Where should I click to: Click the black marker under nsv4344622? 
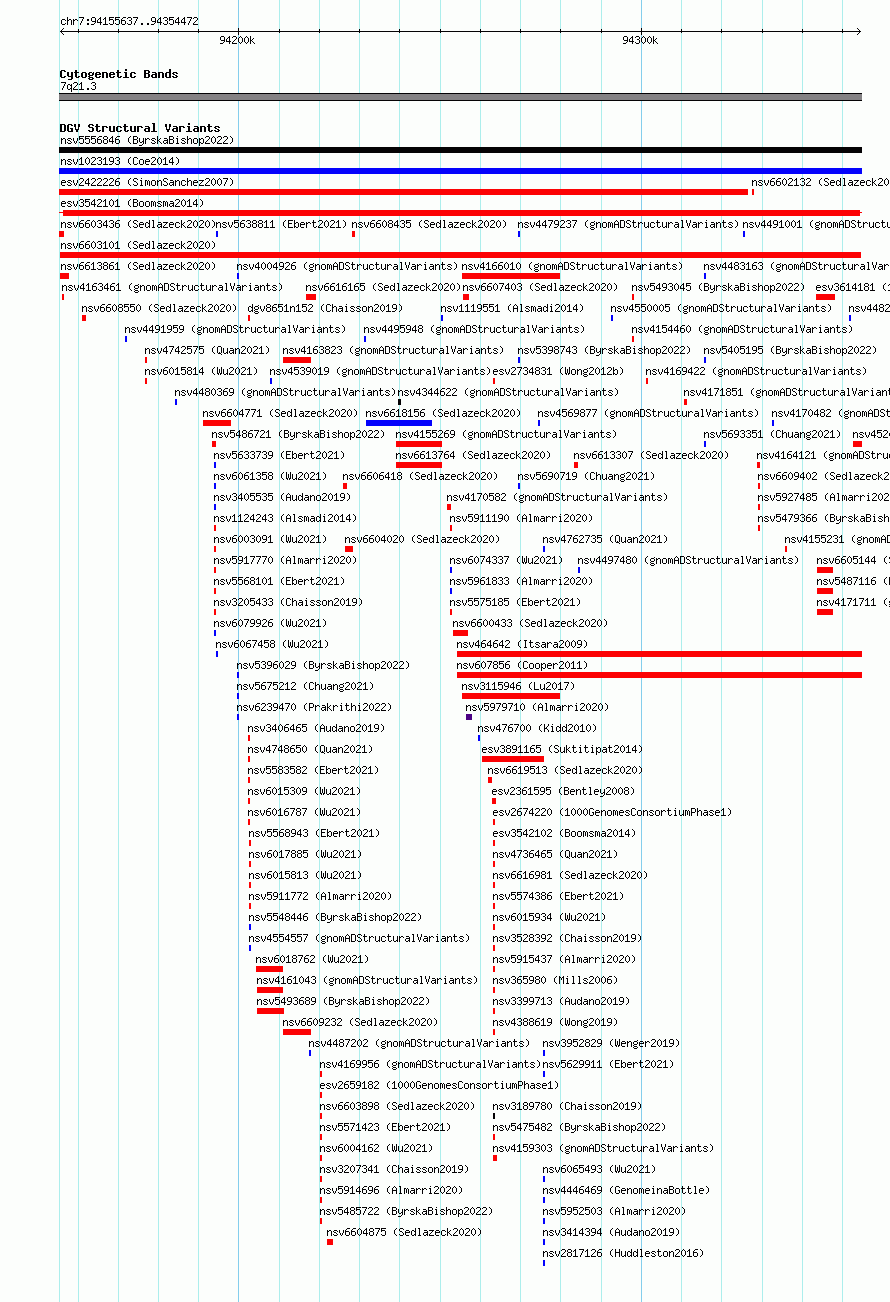[x=399, y=402]
